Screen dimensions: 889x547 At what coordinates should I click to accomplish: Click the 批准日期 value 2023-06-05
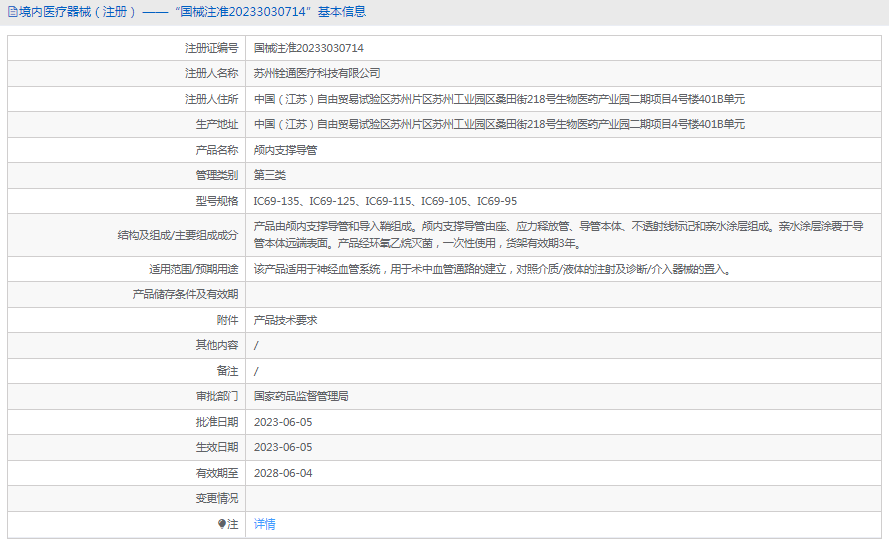[283, 422]
